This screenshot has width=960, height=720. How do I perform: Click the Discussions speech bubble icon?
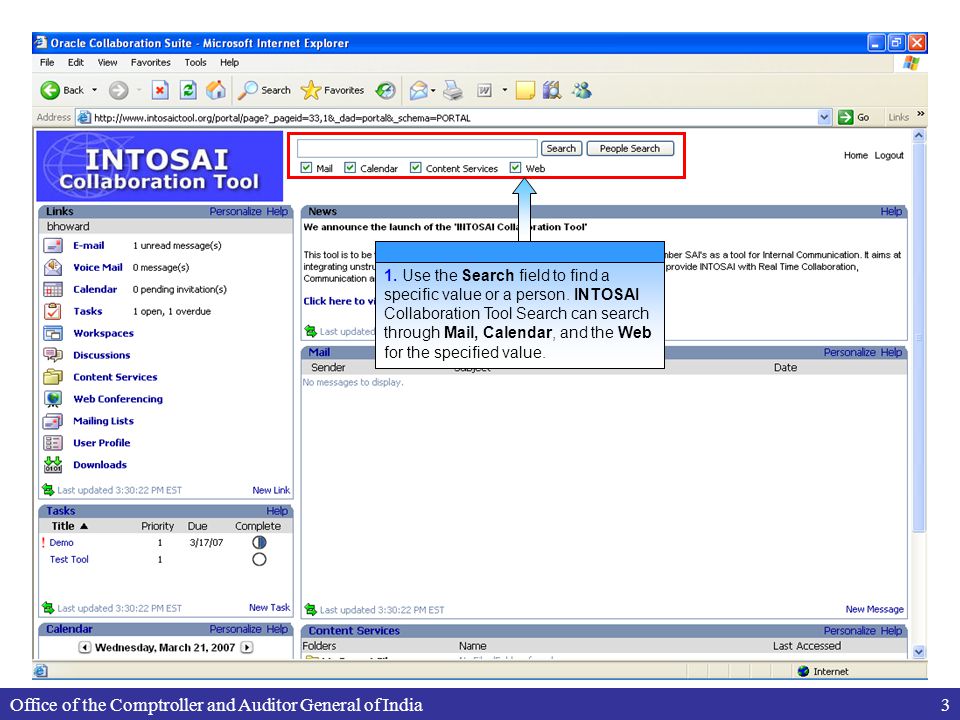[53, 355]
